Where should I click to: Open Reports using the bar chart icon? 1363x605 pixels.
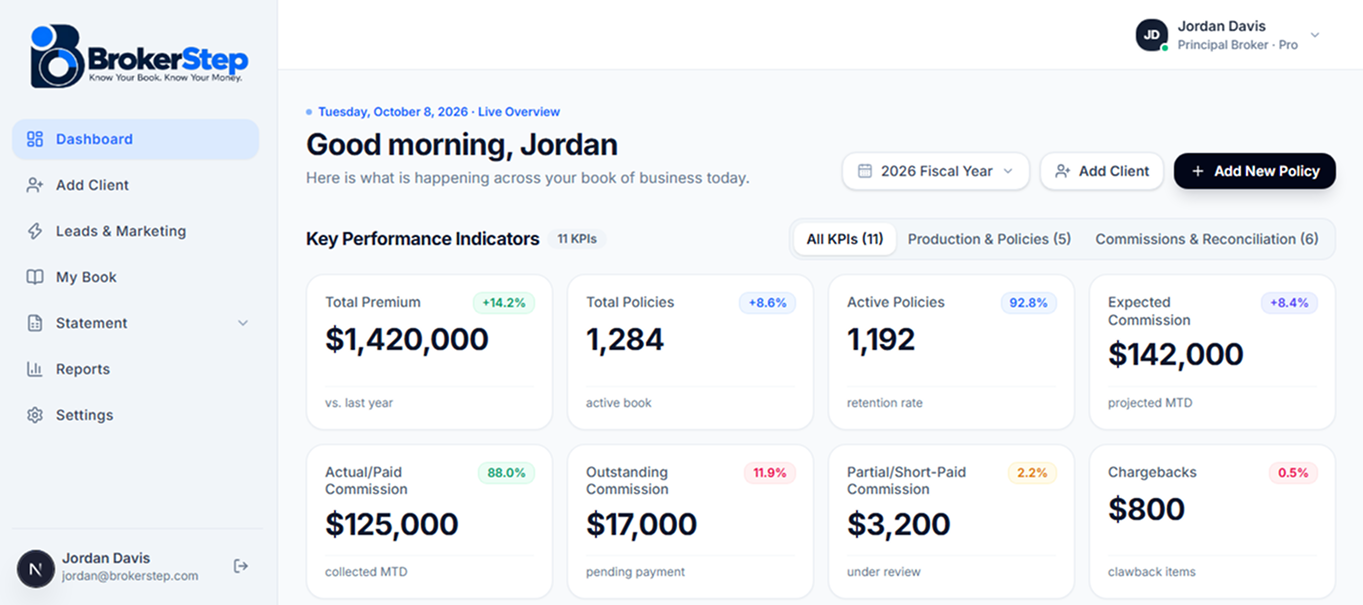point(35,369)
